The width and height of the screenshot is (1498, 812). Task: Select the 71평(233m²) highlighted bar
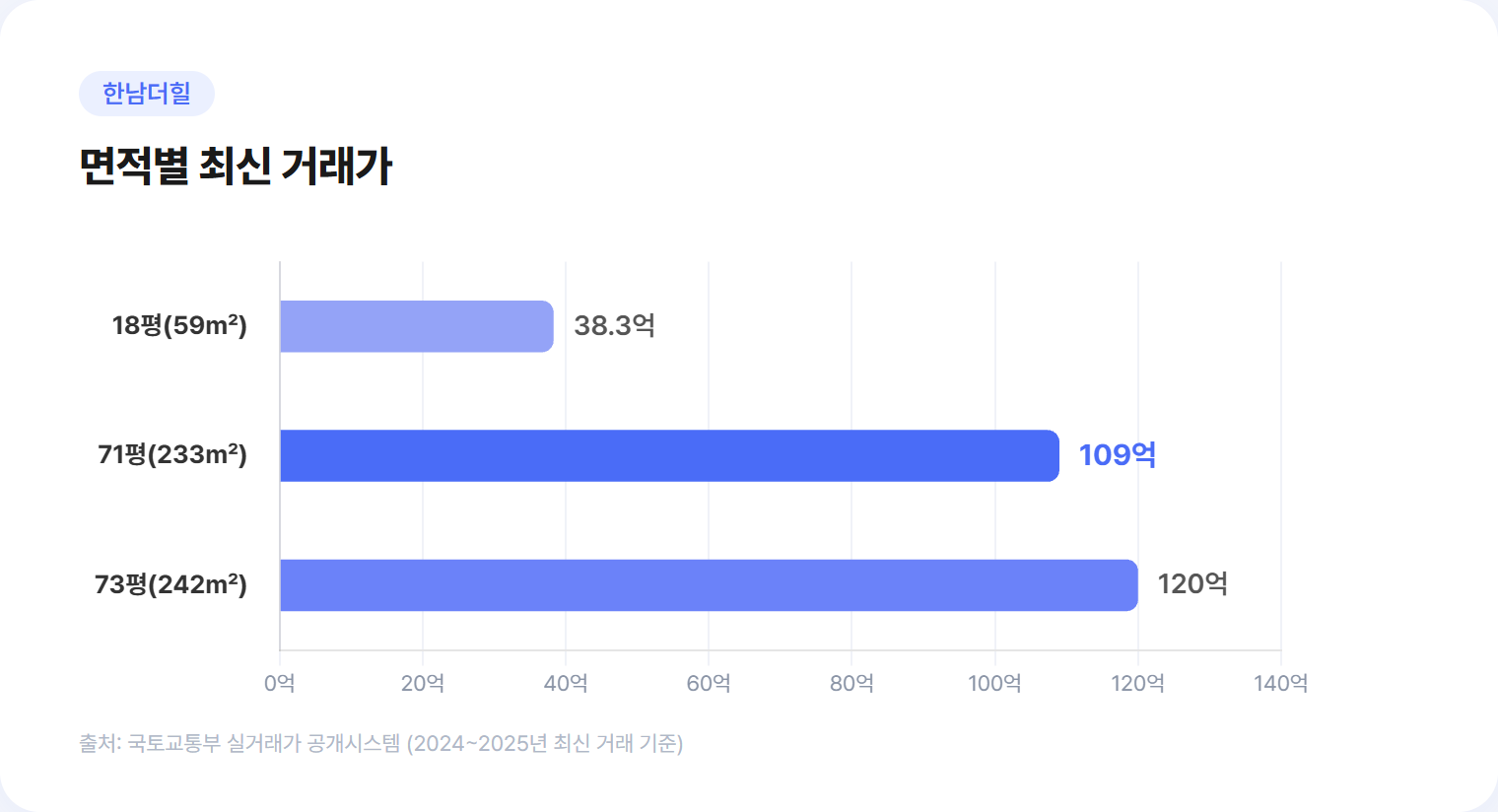[668, 455]
